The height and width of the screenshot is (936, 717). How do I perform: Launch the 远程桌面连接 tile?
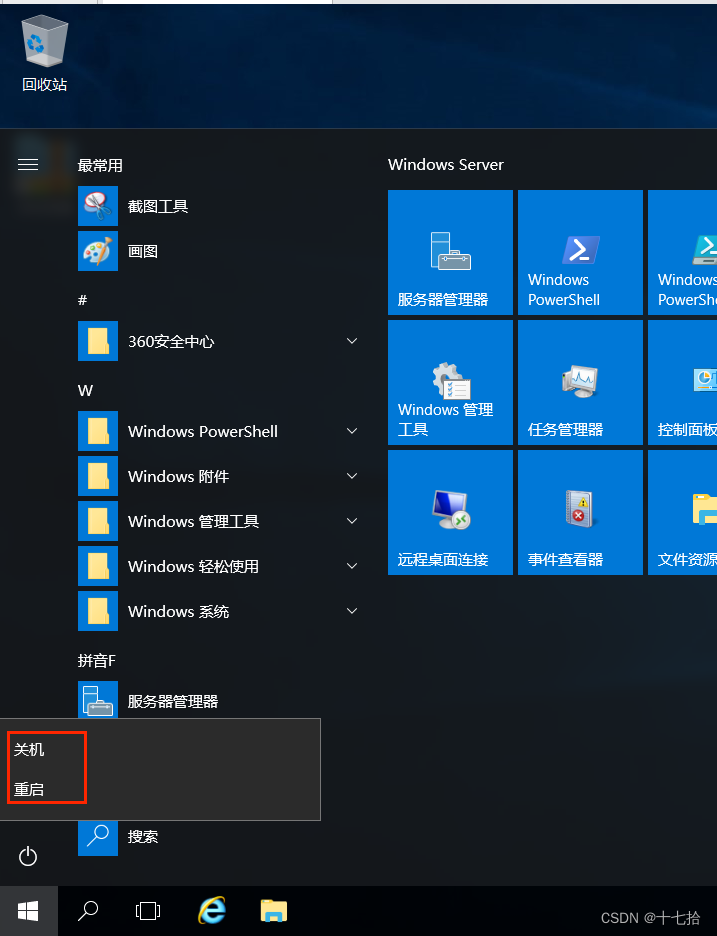(x=450, y=513)
